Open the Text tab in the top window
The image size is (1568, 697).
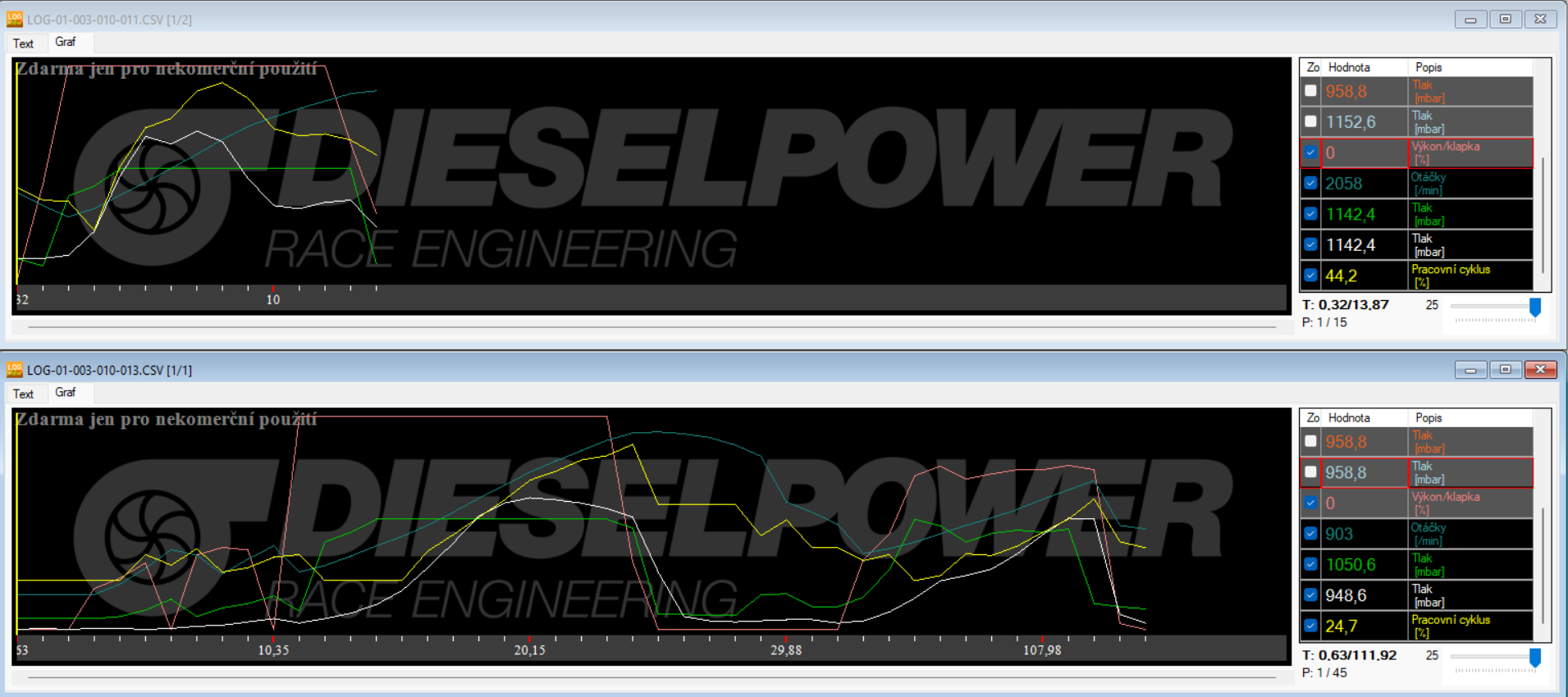(x=23, y=43)
